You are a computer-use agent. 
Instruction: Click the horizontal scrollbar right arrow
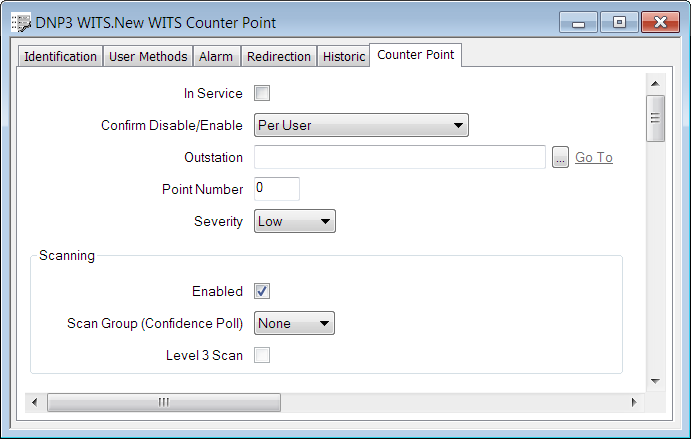point(633,402)
